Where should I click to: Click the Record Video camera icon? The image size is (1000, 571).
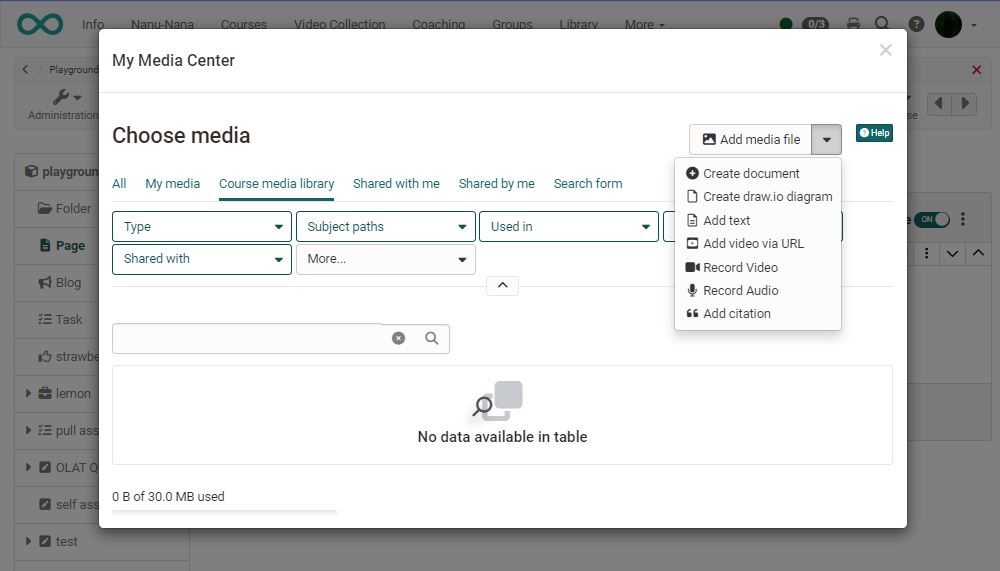pos(692,267)
